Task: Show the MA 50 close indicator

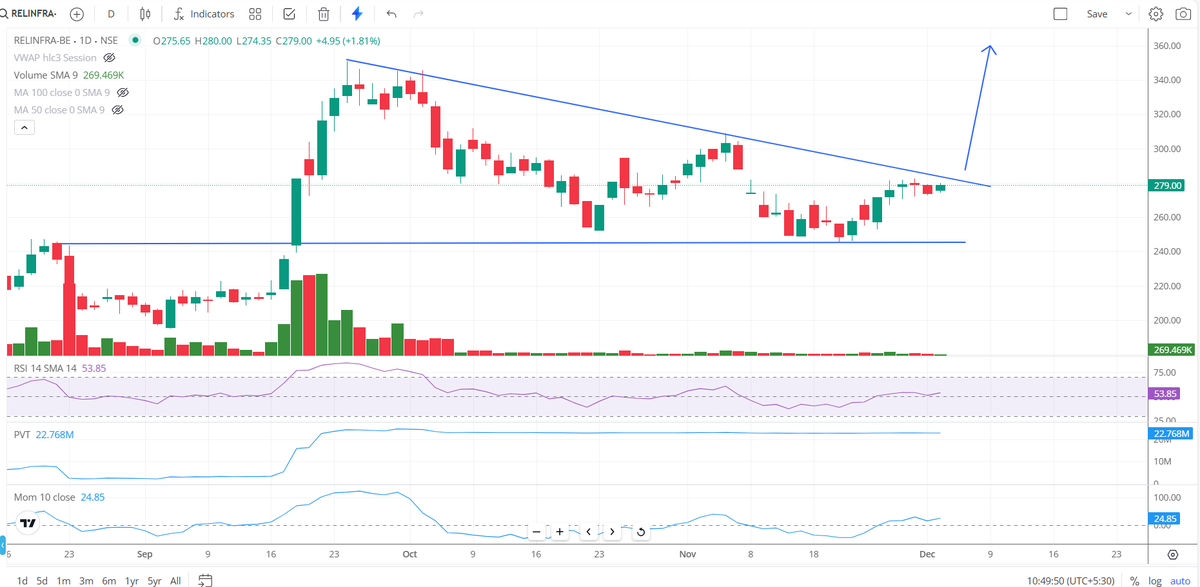Action: (x=117, y=109)
